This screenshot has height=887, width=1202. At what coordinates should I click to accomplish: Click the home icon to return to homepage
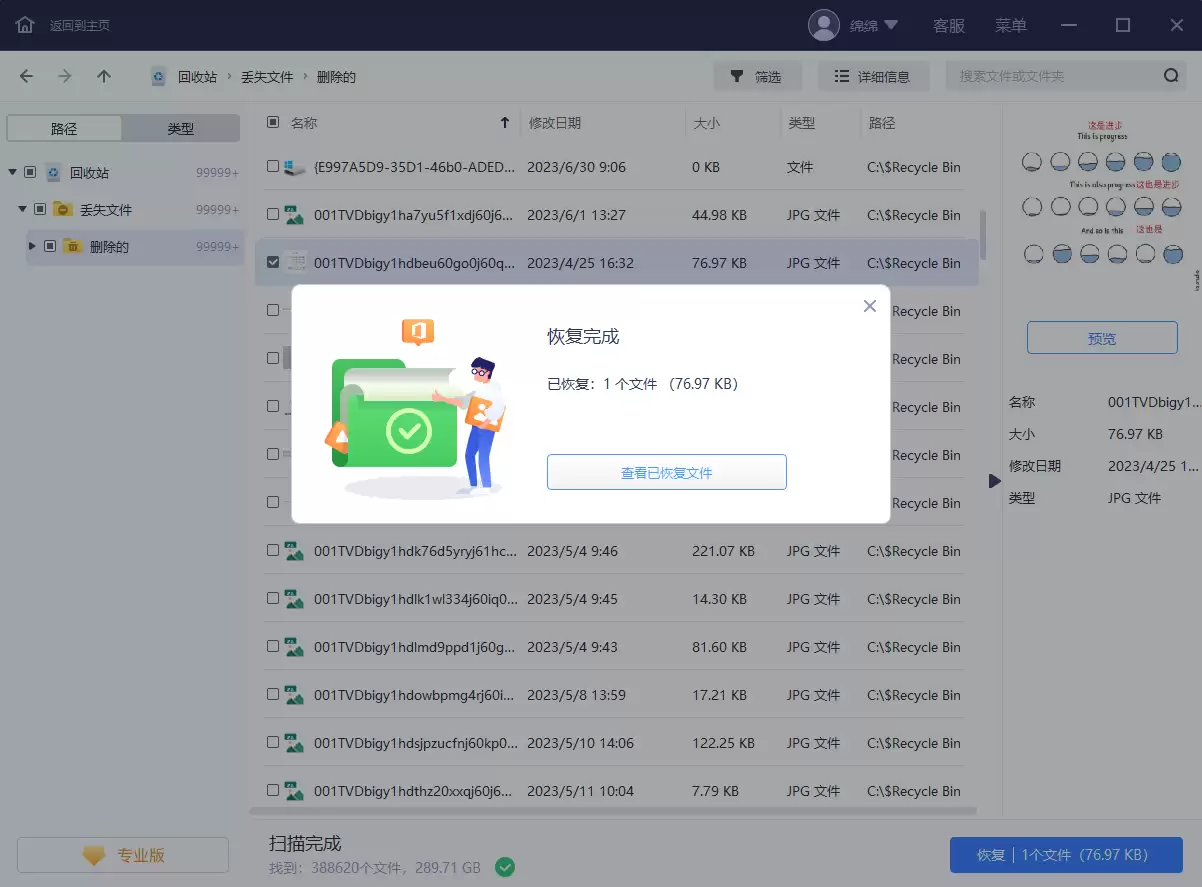(x=24, y=25)
